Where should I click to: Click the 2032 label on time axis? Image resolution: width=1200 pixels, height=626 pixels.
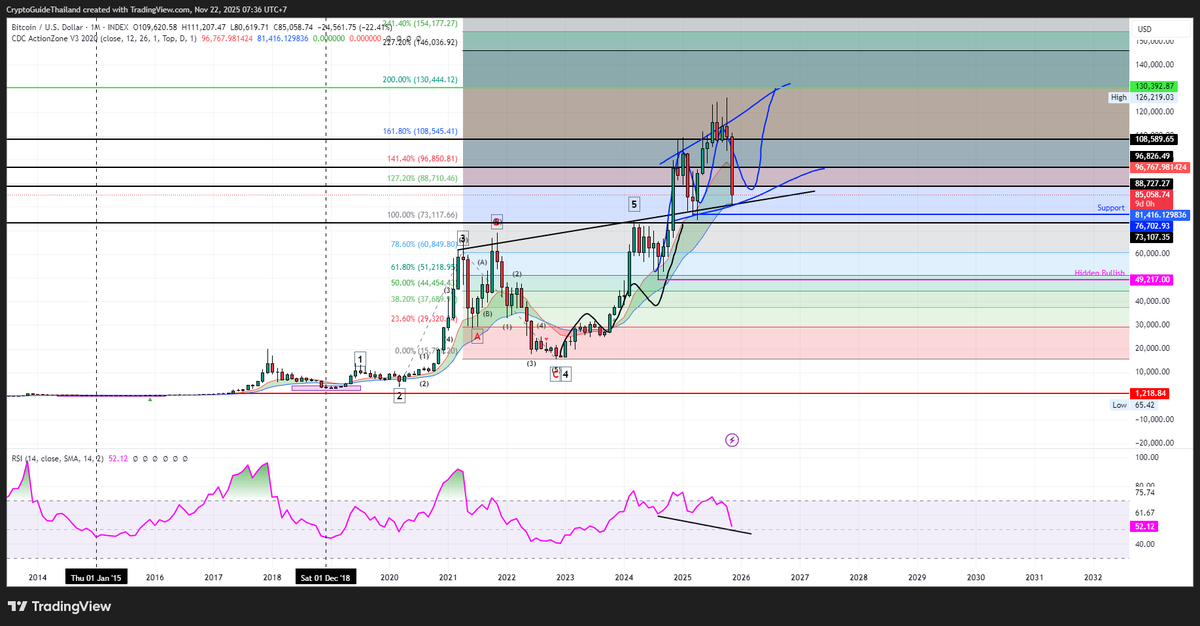[1093, 578]
